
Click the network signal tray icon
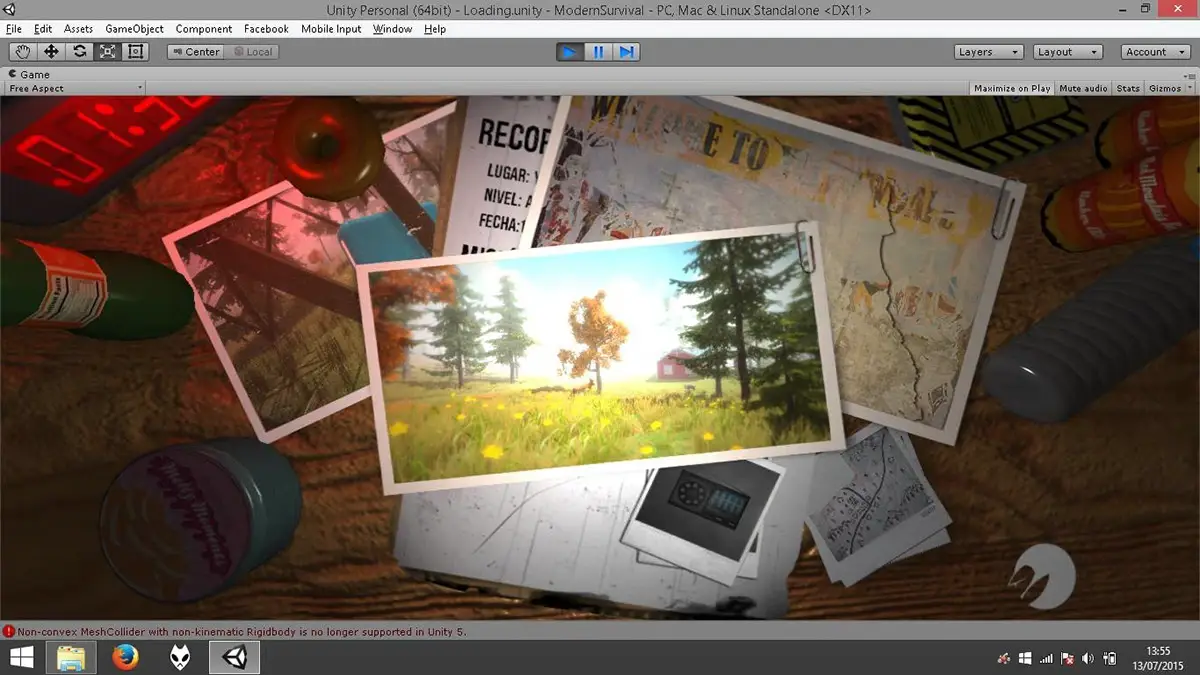point(1046,658)
